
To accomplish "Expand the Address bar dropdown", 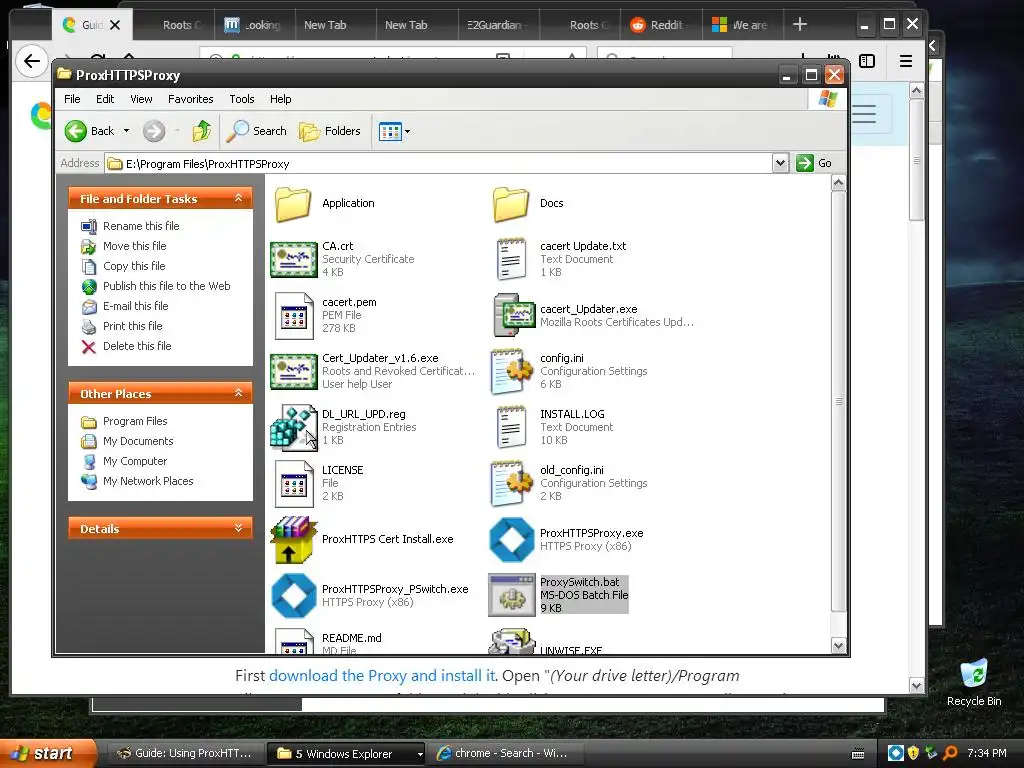I will tap(780, 163).
